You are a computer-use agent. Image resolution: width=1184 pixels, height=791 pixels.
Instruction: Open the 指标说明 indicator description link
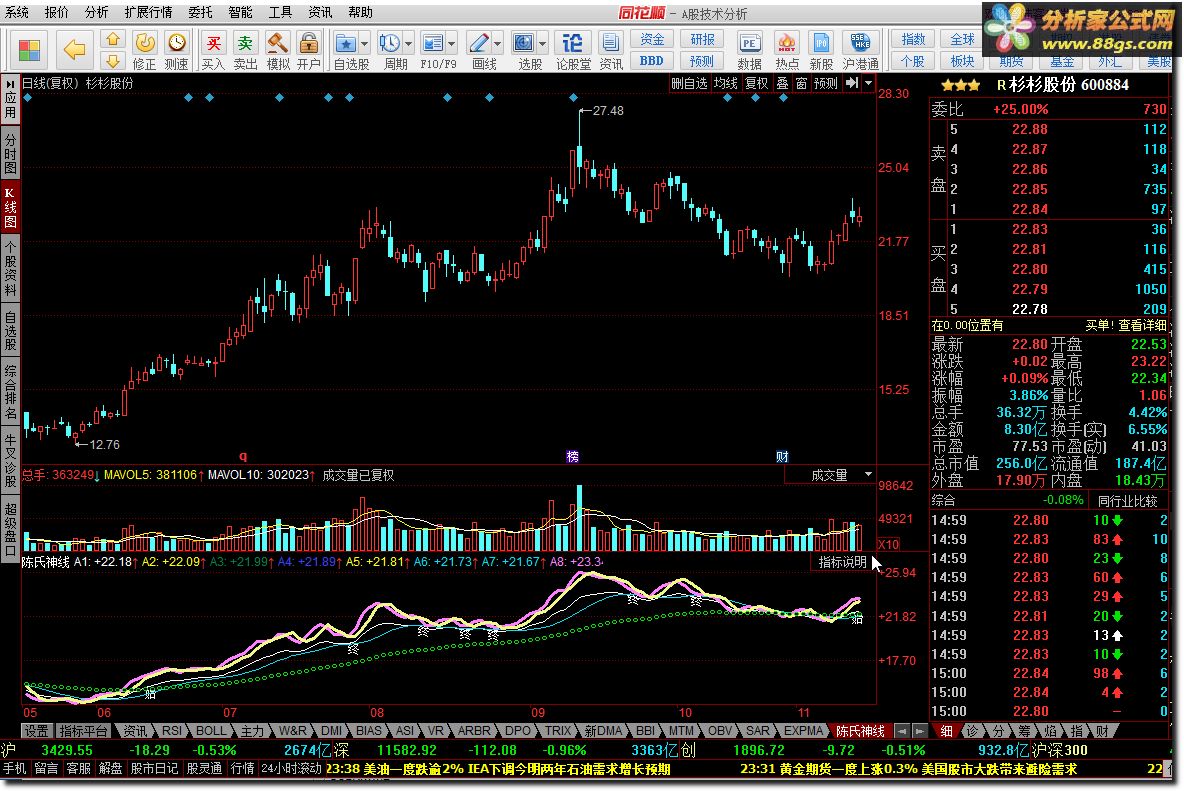[843, 562]
